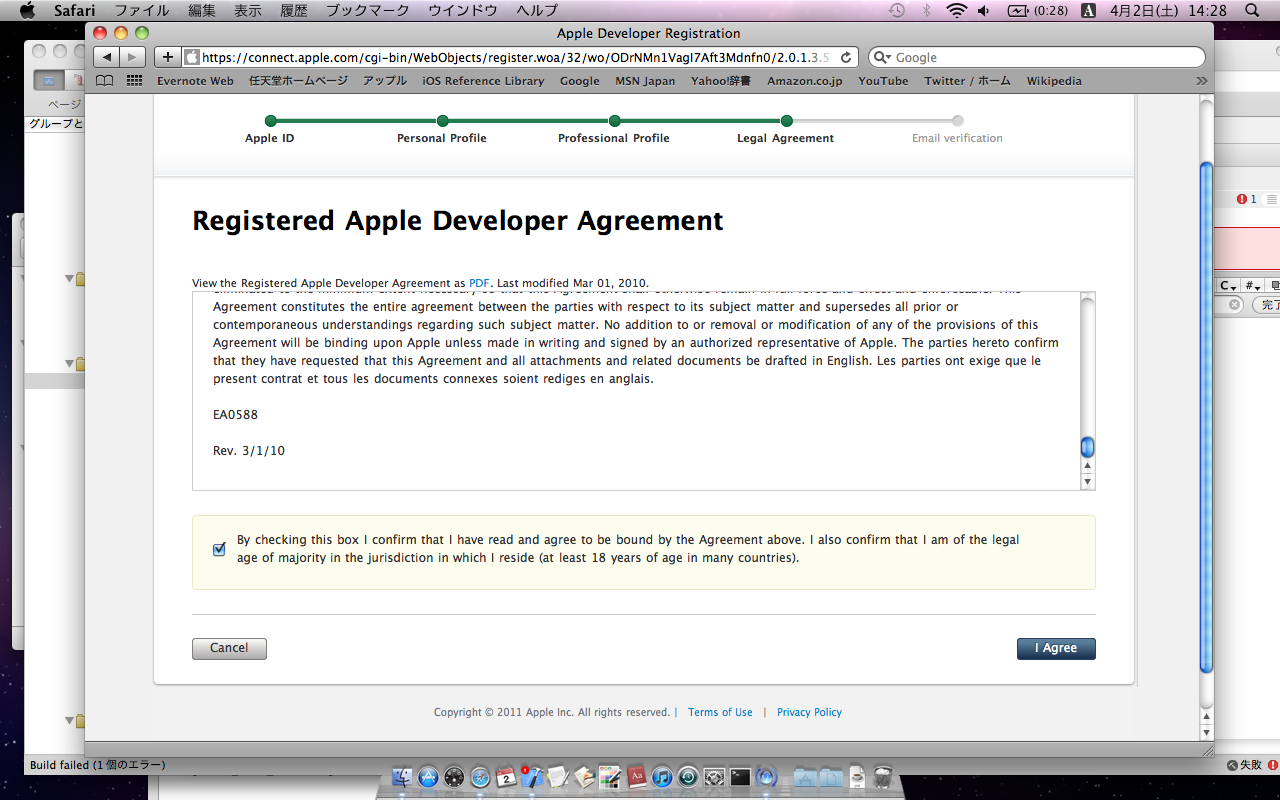
Task: Open the Evernote Web bookmark
Action: click(x=195, y=81)
